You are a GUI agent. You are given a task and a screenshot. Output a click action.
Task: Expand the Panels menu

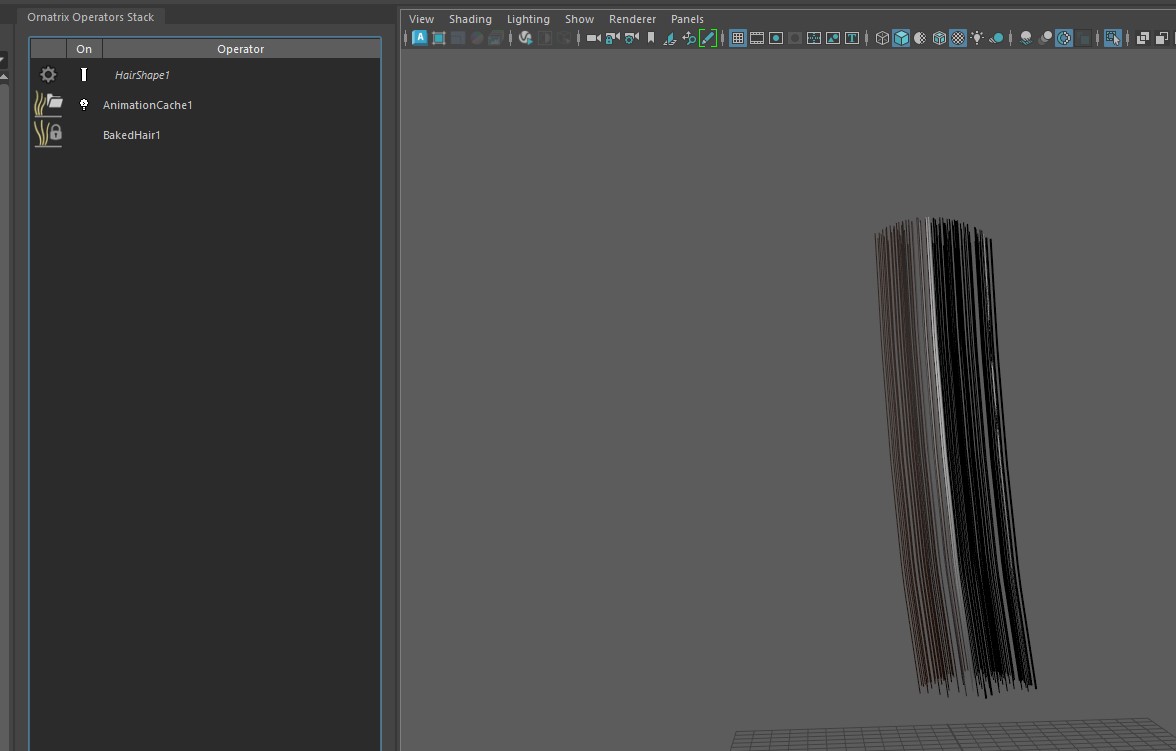[x=687, y=19]
